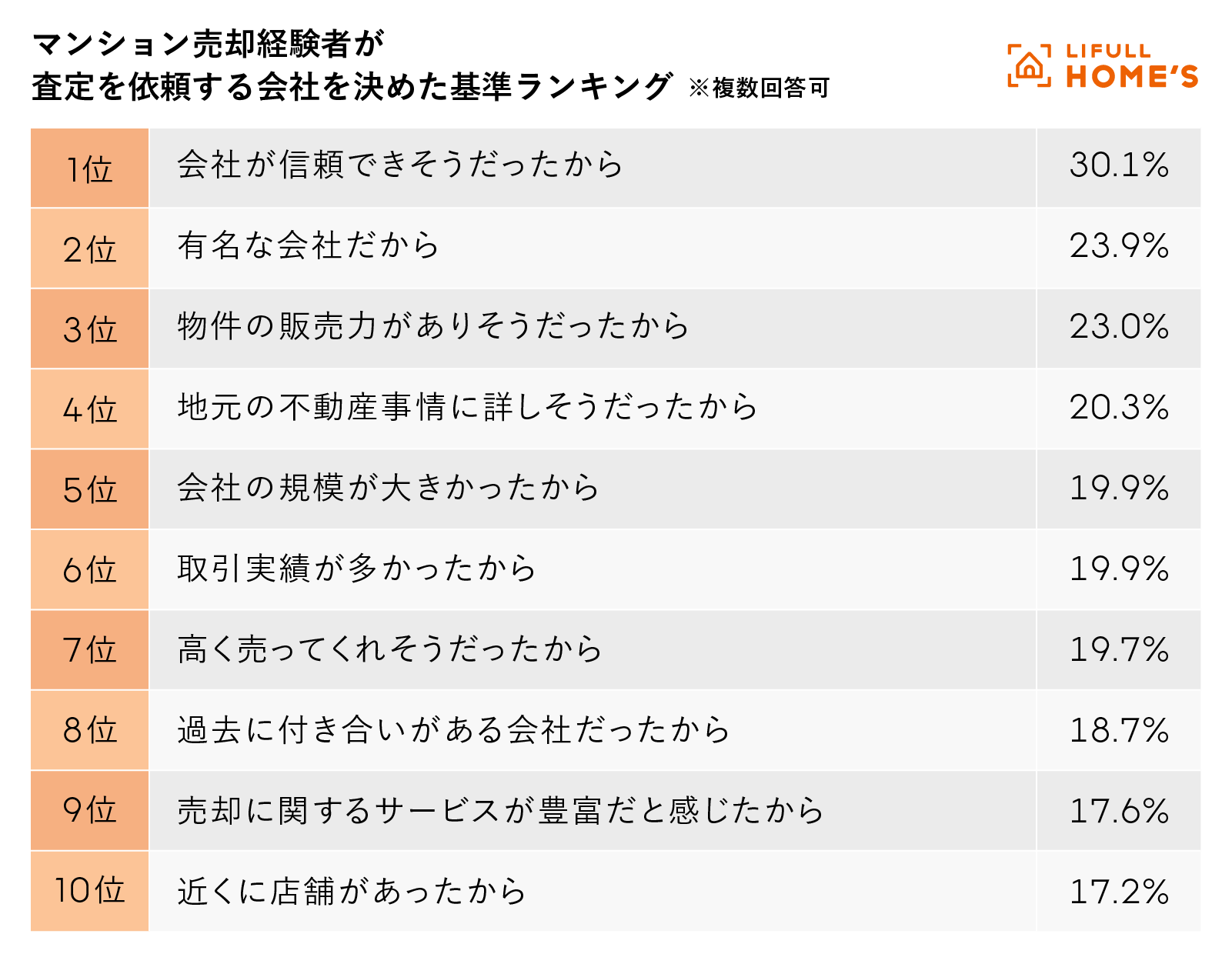Click the 23.0% percentage
The image size is (1232, 964).
point(1119,327)
